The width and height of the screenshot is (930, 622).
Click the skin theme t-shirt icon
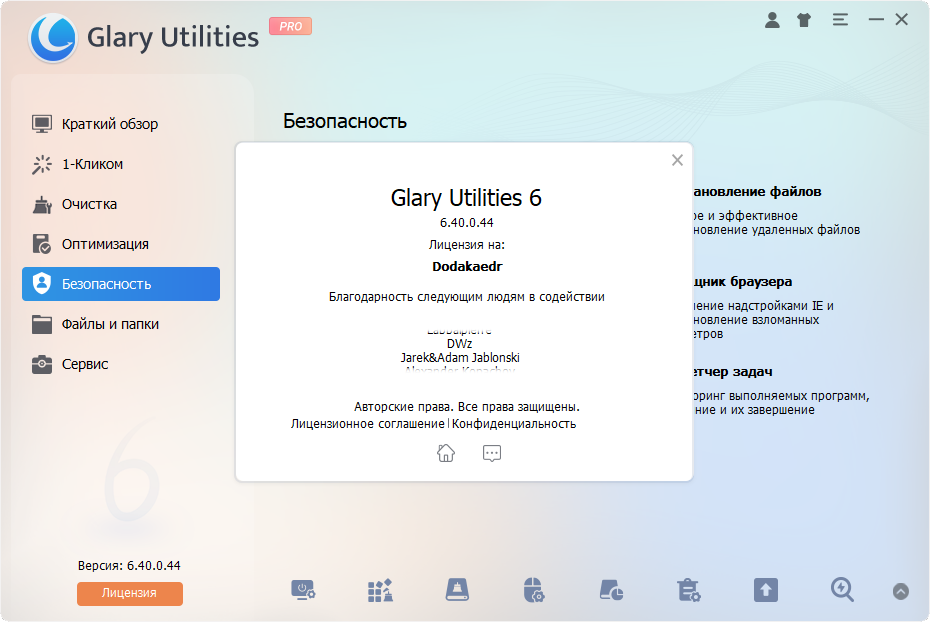coord(804,19)
